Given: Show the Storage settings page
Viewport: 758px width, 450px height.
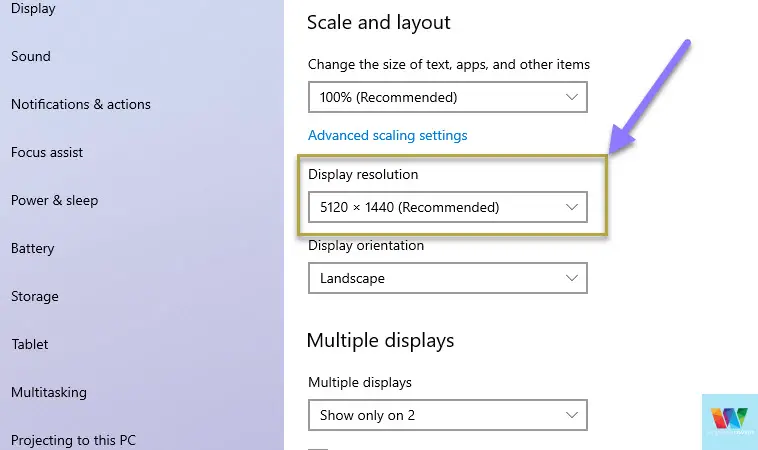Looking at the screenshot, I should (35, 296).
